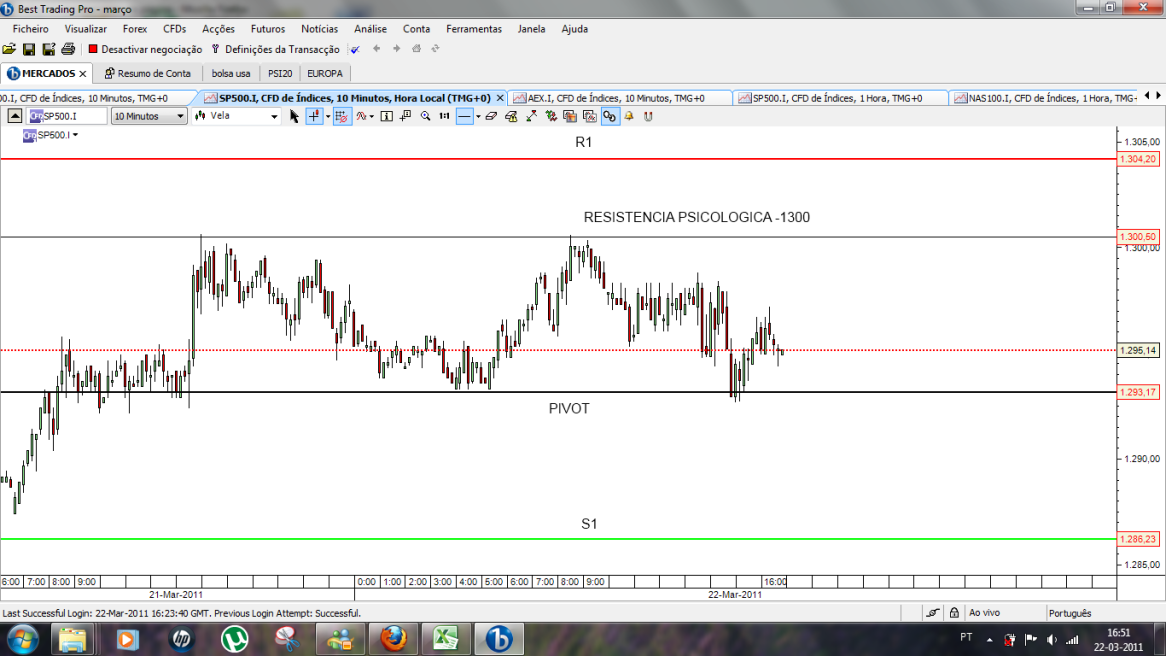
Task: Open the Notícias menu
Action: click(320, 29)
